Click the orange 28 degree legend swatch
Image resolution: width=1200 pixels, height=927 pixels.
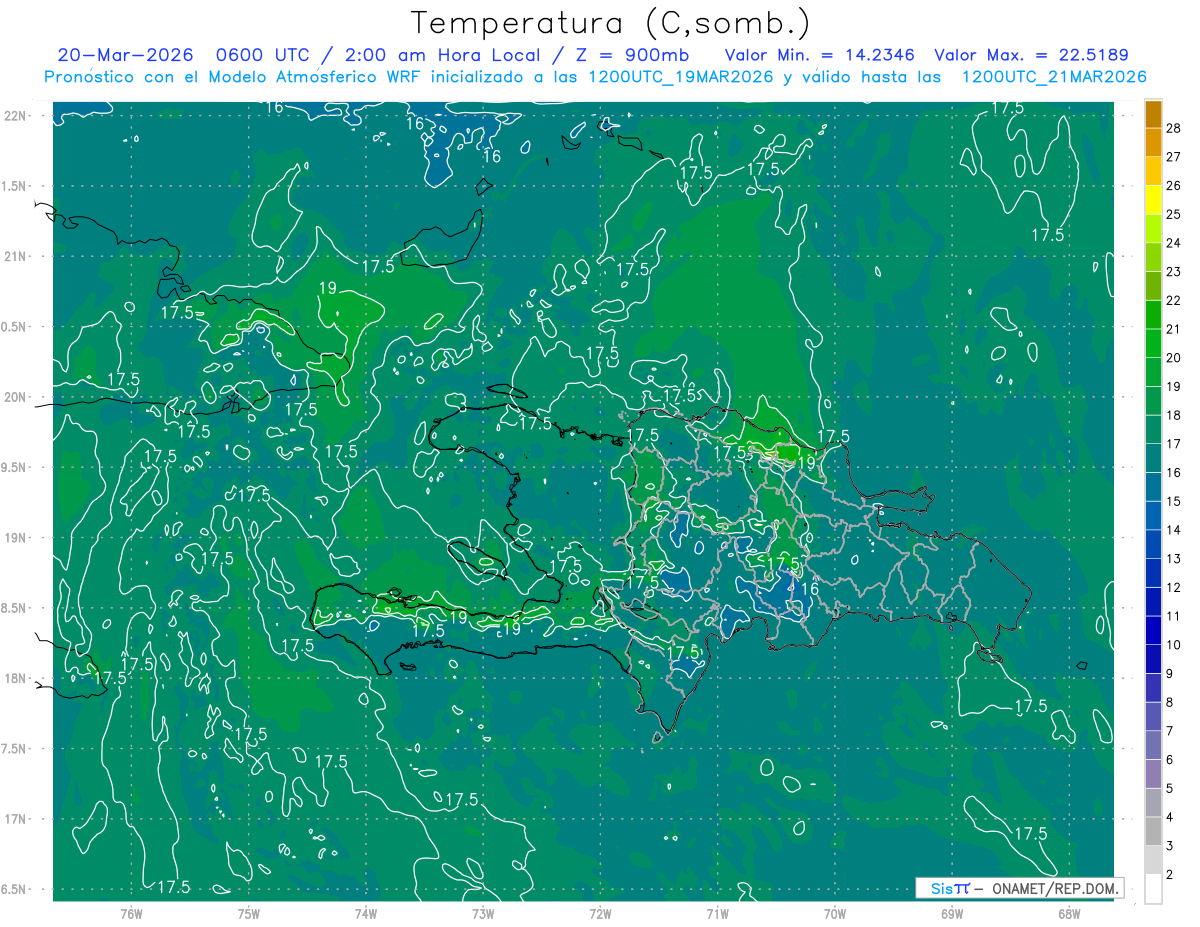[x=1153, y=115]
